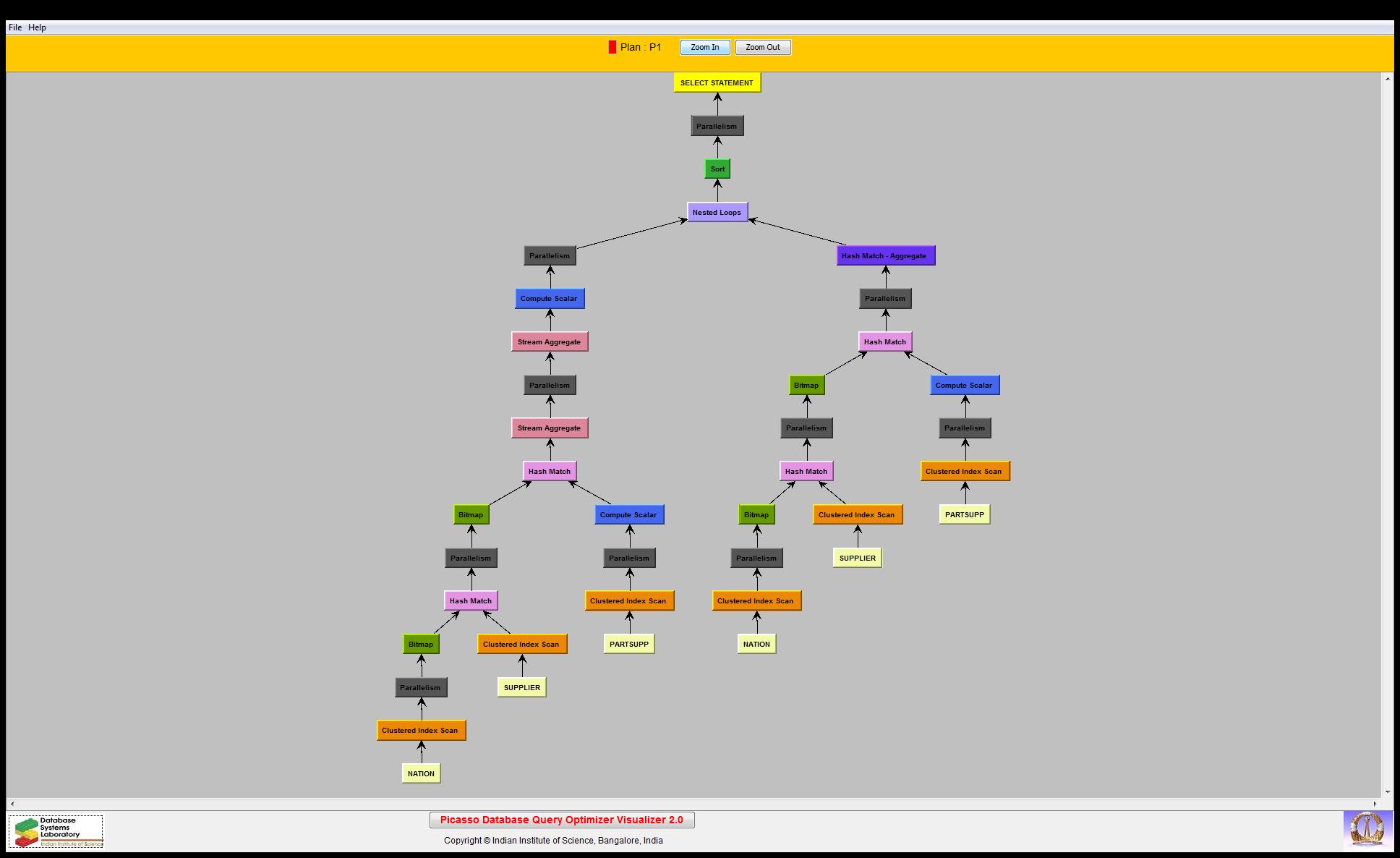Click the vertical scrollbar down arrow

pos(1387,792)
